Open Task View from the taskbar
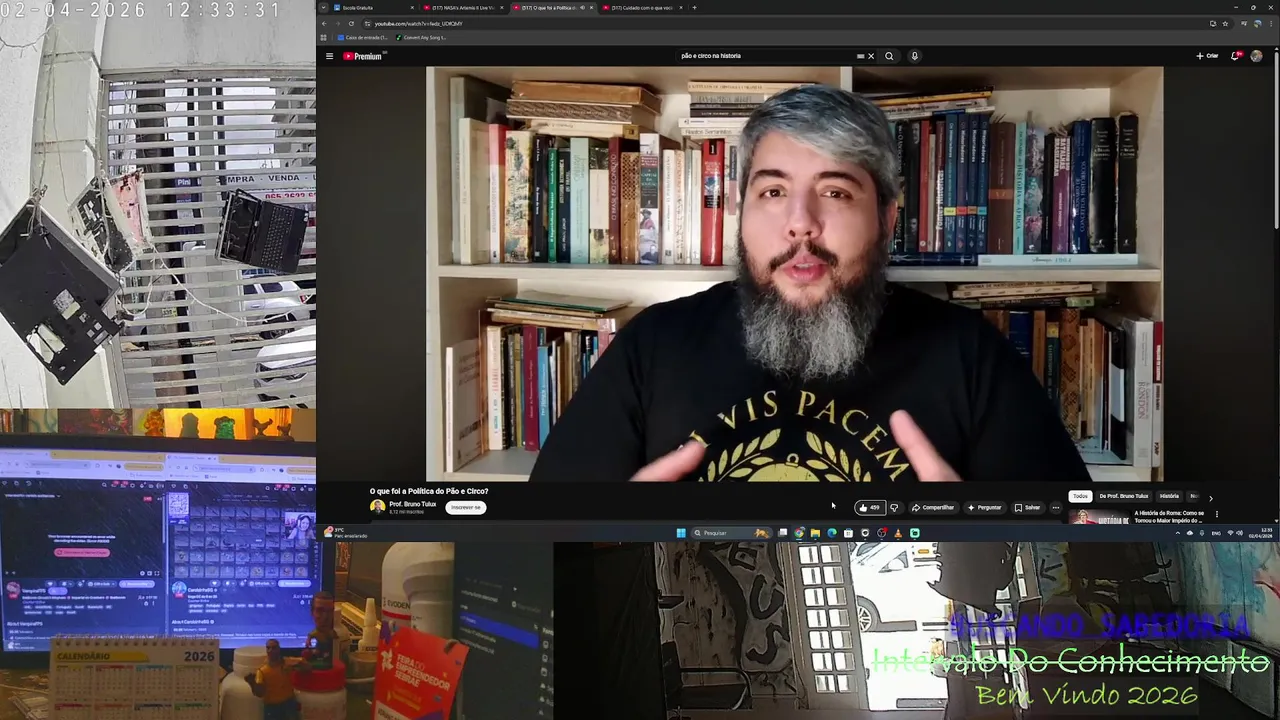 pos(782,533)
